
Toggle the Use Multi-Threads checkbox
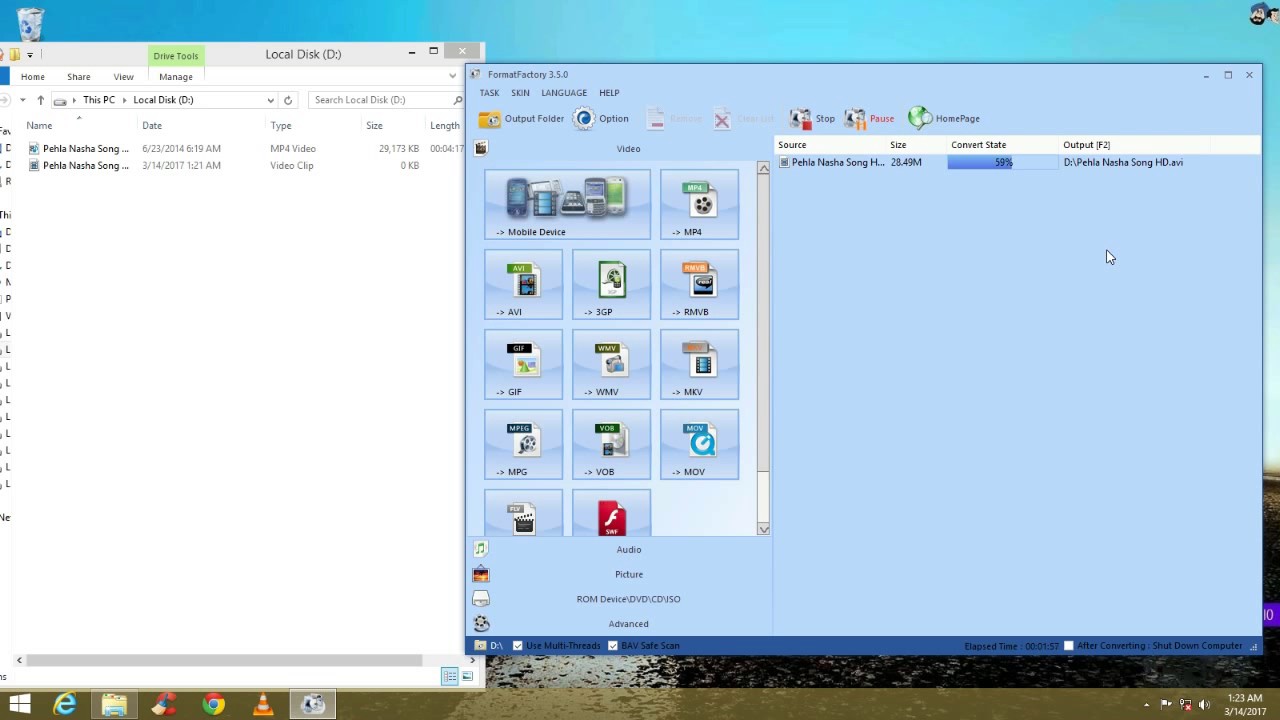pyautogui.click(x=518, y=646)
